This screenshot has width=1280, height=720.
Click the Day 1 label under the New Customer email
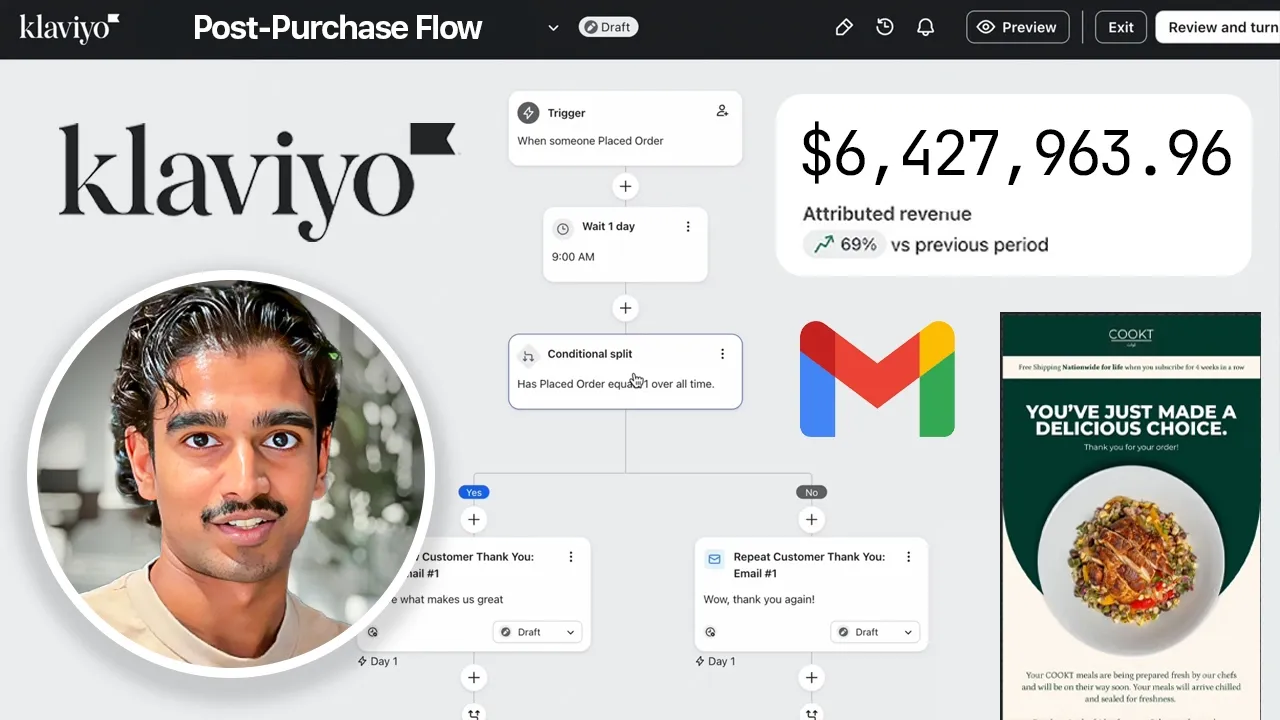[x=378, y=661]
